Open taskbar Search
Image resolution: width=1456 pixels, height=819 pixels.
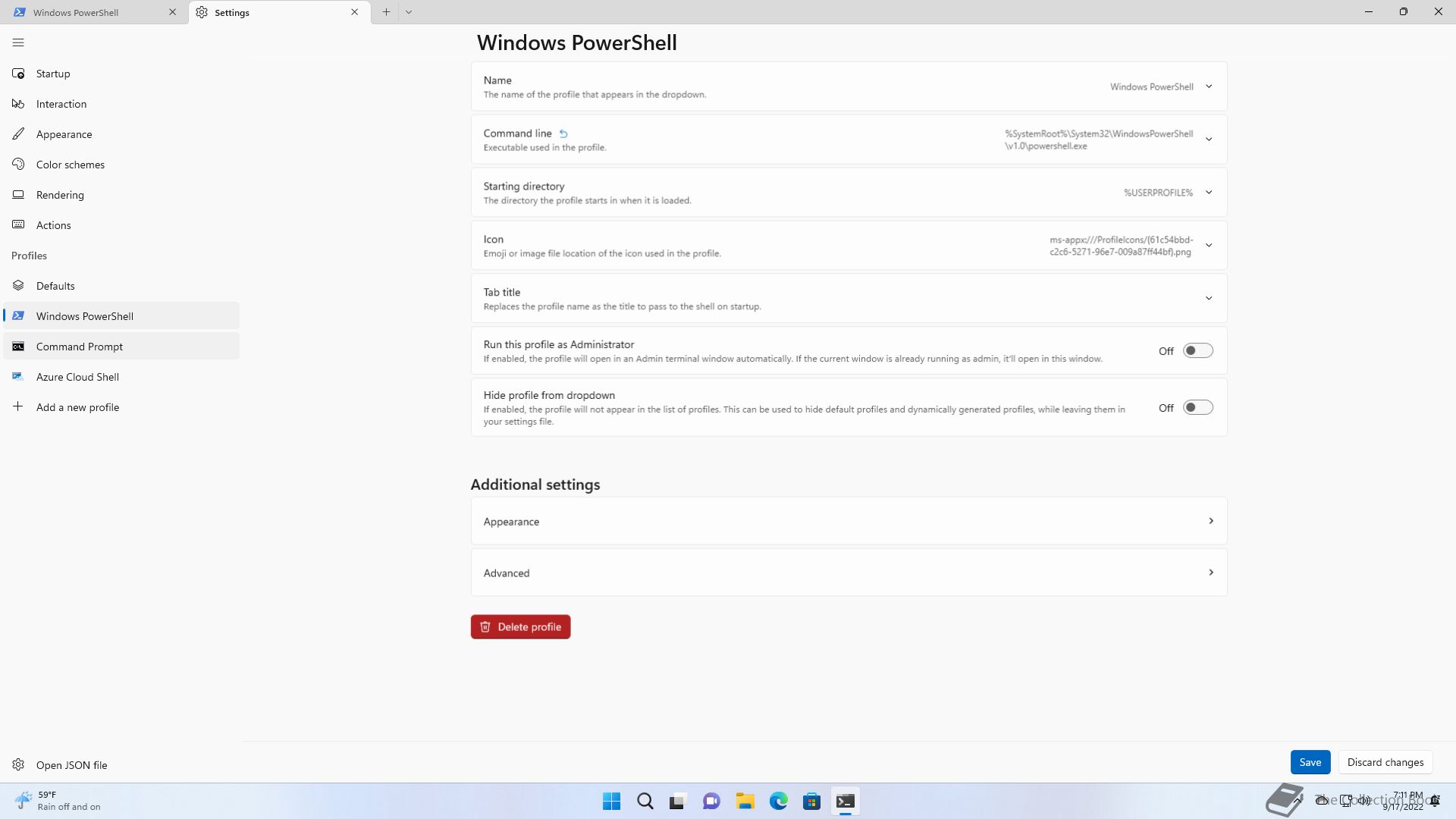(645, 801)
